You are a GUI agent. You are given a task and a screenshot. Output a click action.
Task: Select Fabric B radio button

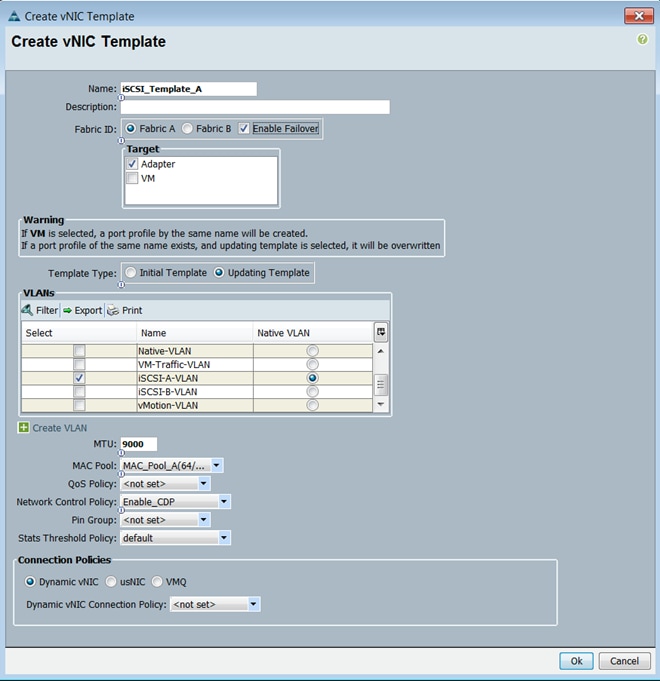187,129
